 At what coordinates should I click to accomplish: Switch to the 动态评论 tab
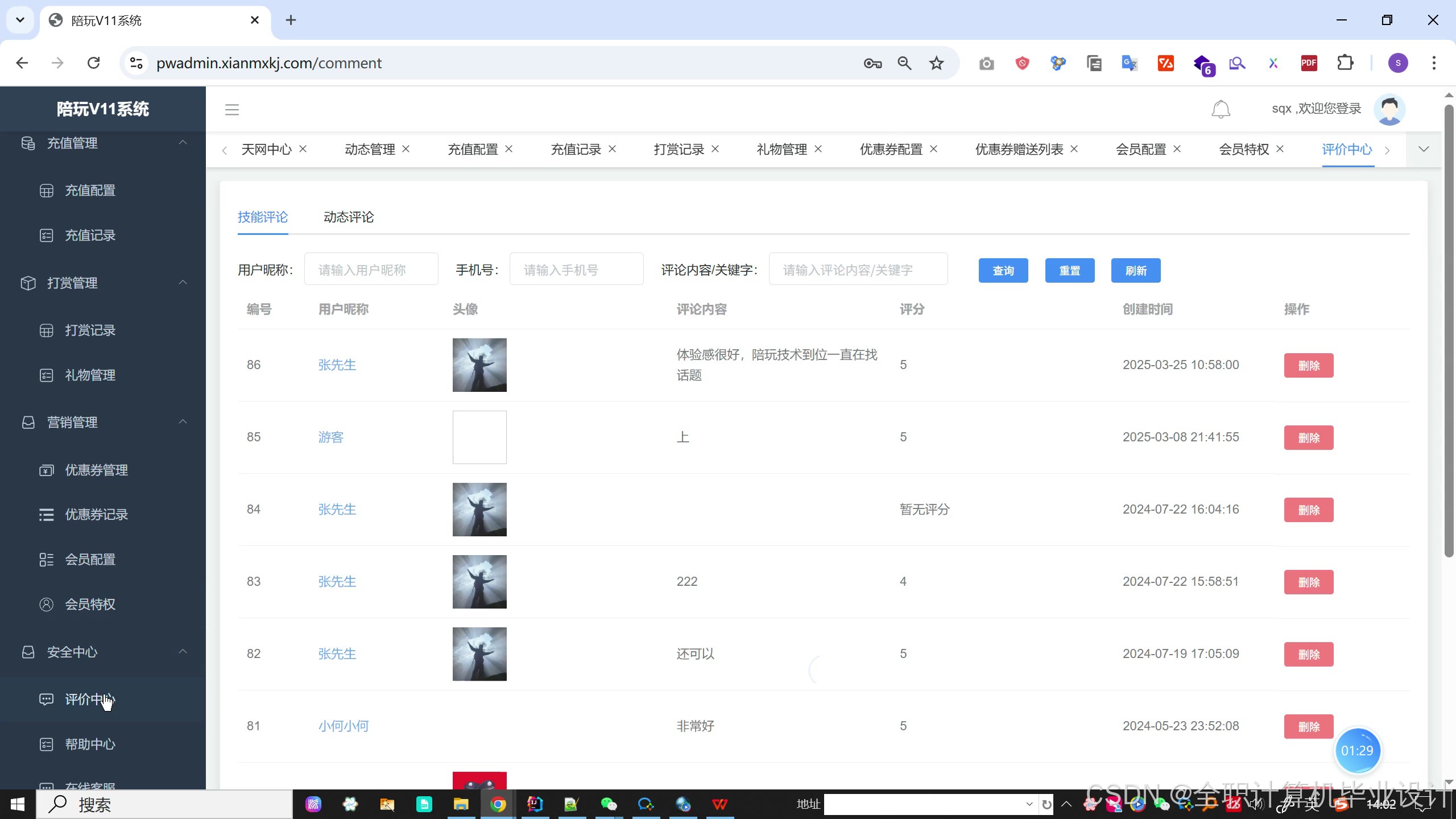tap(349, 217)
